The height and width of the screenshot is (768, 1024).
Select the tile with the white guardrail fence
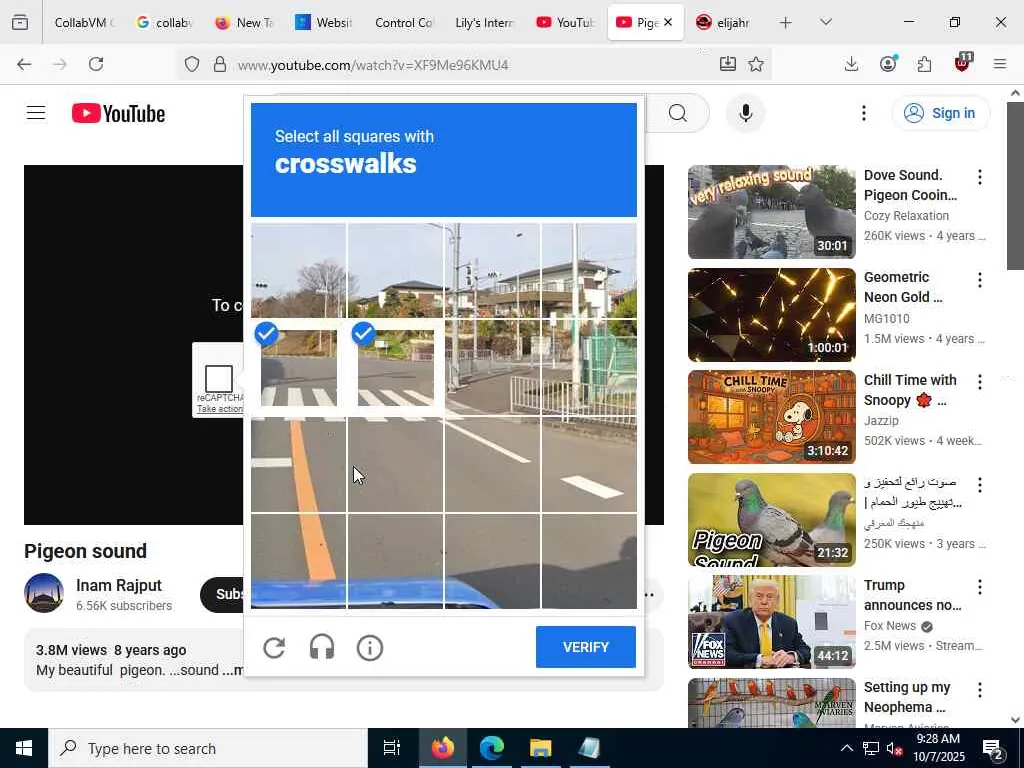492,368
